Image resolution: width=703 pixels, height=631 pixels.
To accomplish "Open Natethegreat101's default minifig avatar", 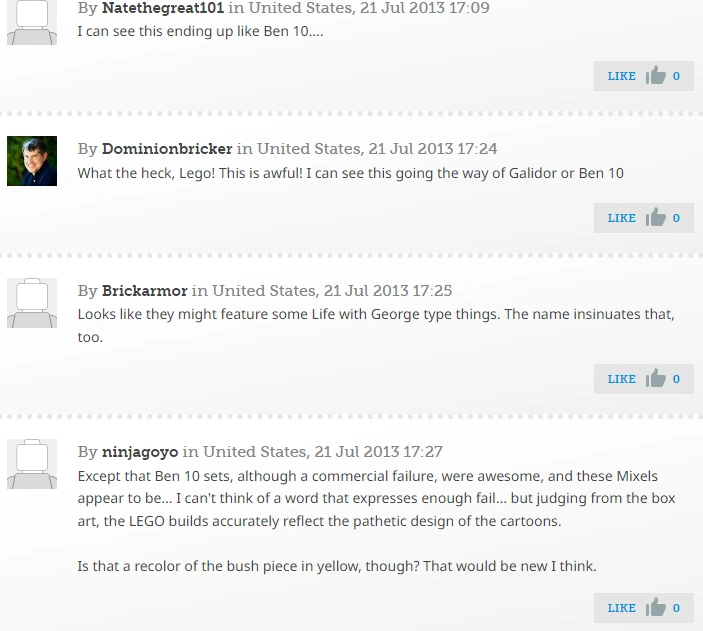I will pos(32,22).
